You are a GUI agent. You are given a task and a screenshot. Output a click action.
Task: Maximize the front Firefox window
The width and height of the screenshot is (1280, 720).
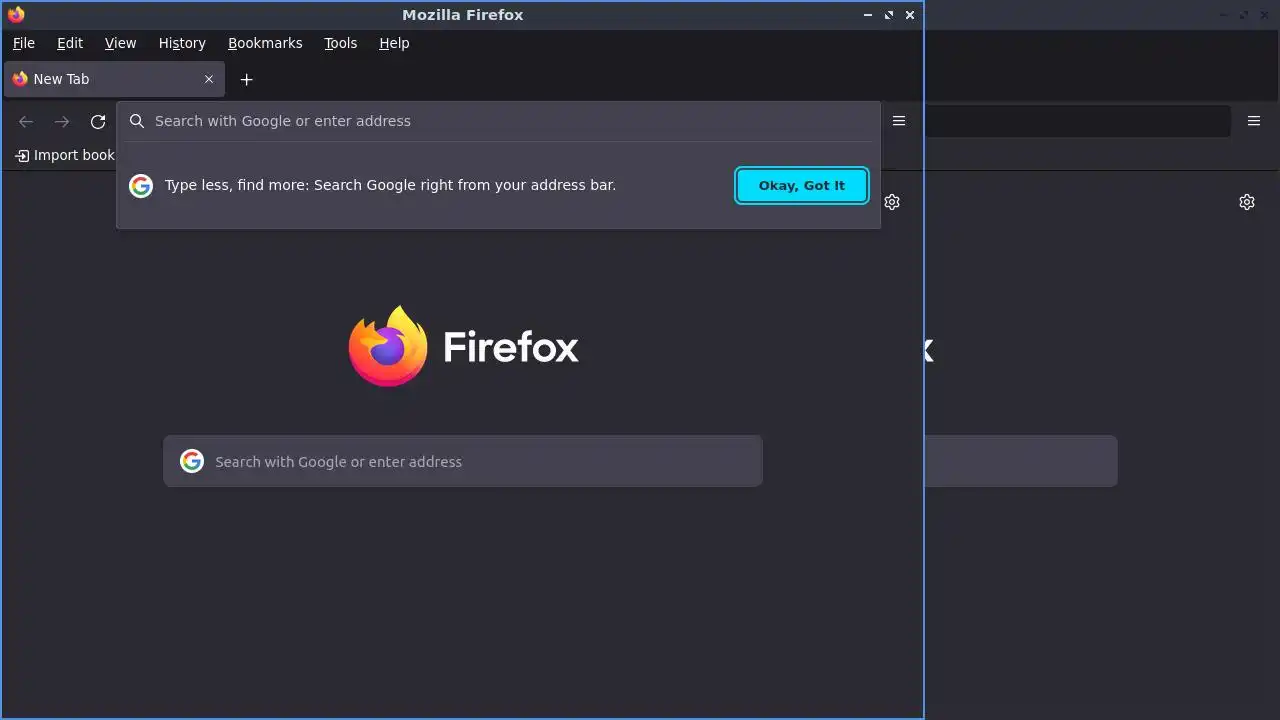pos(889,15)
